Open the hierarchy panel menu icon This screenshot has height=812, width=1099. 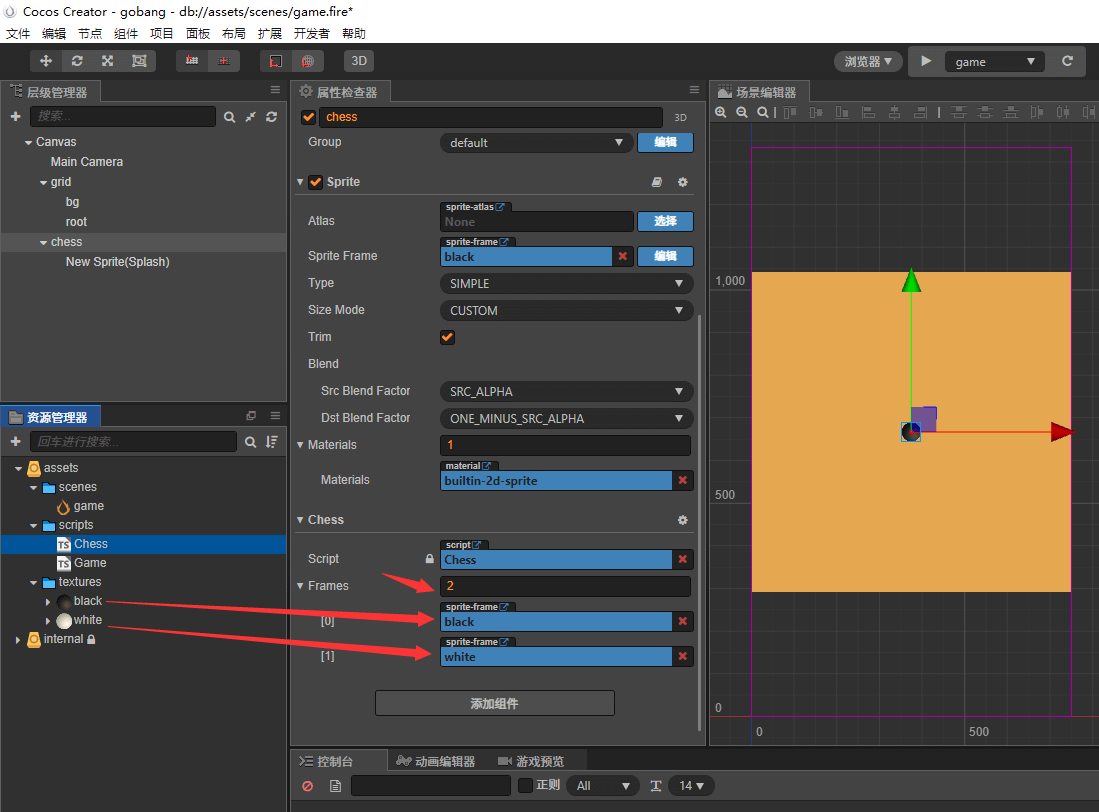(x=275, y=90)
